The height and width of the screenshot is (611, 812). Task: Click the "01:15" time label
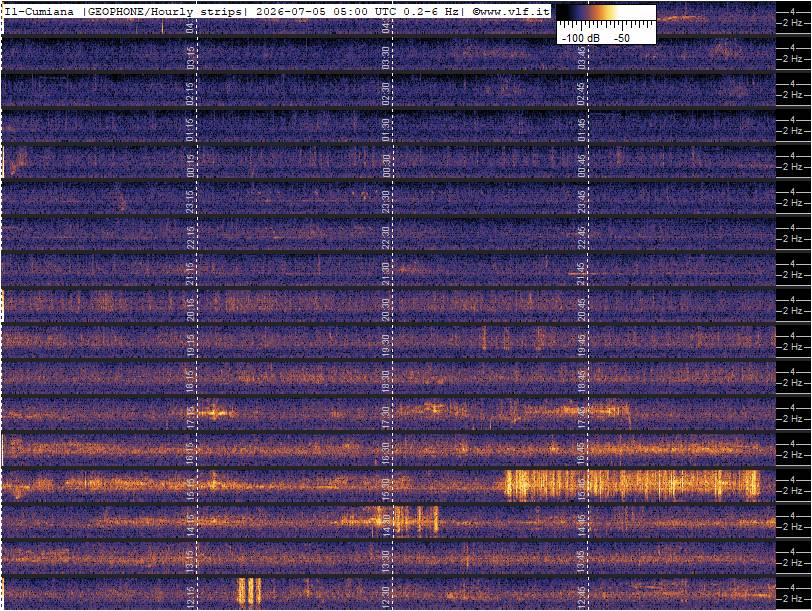tap(190, 129)
